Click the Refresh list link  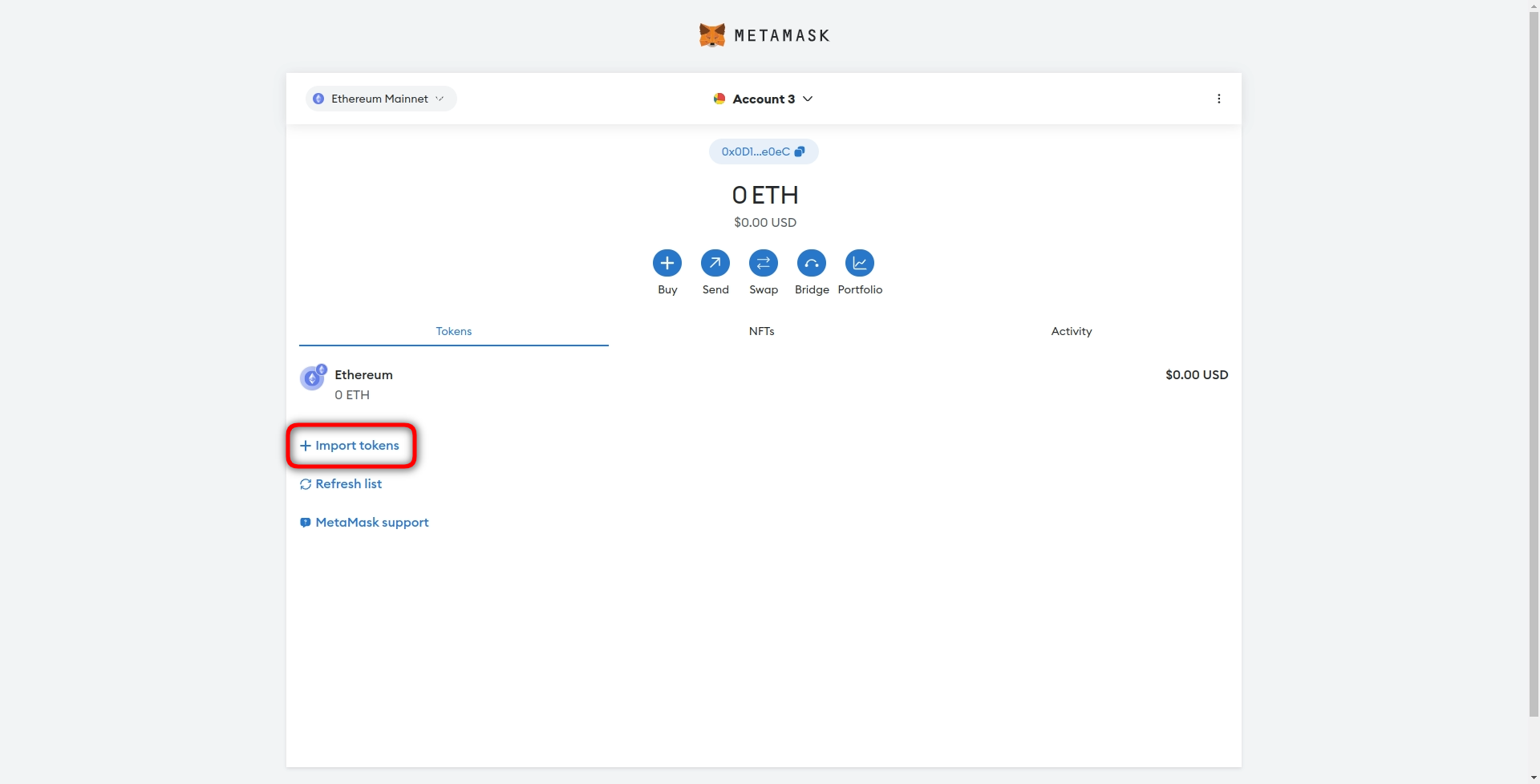pos(341,483)
